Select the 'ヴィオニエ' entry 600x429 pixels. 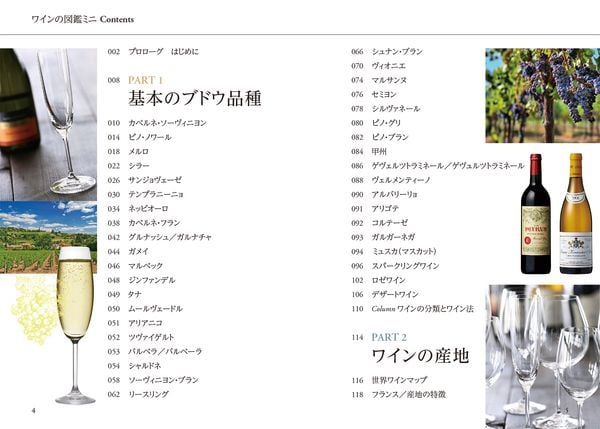coord(378,66)
